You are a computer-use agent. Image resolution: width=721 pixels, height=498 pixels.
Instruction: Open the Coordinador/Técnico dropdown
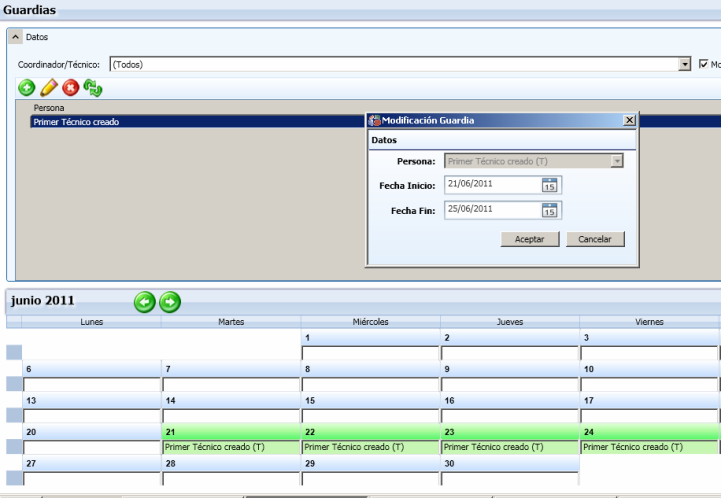pyautogui.click(x=685, y=64)
